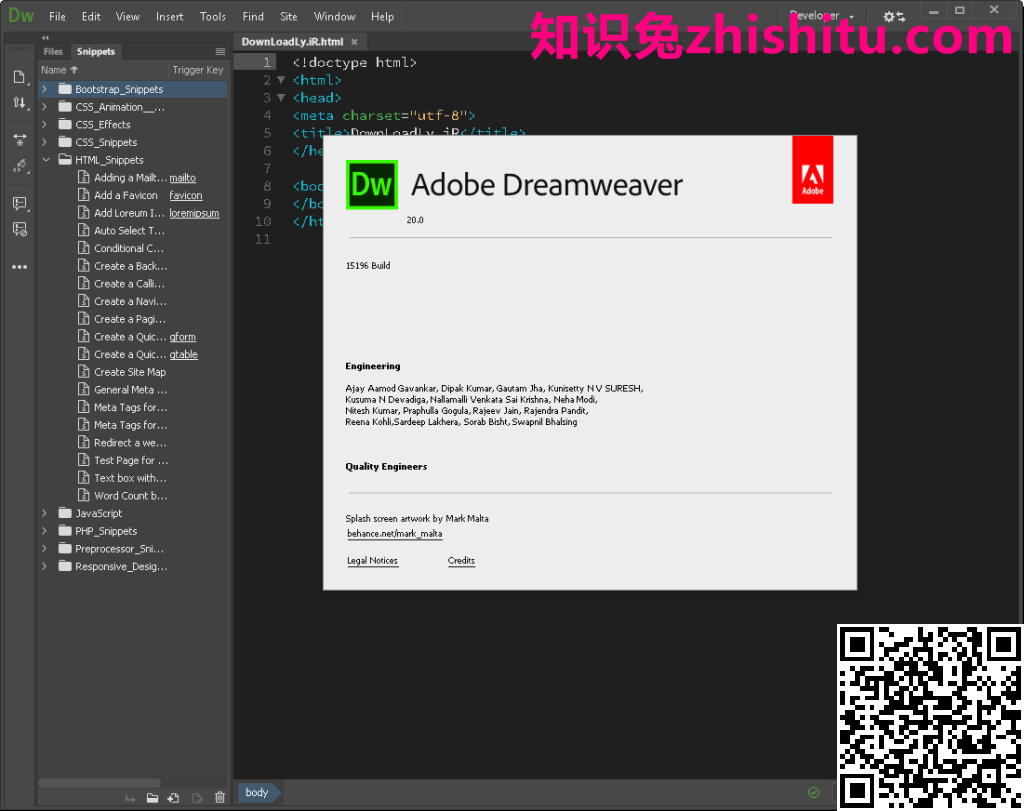Close the DownLoadLy.iR.html document tab
This screenshot has height=811, width=1024.
[x=355, y=42]
